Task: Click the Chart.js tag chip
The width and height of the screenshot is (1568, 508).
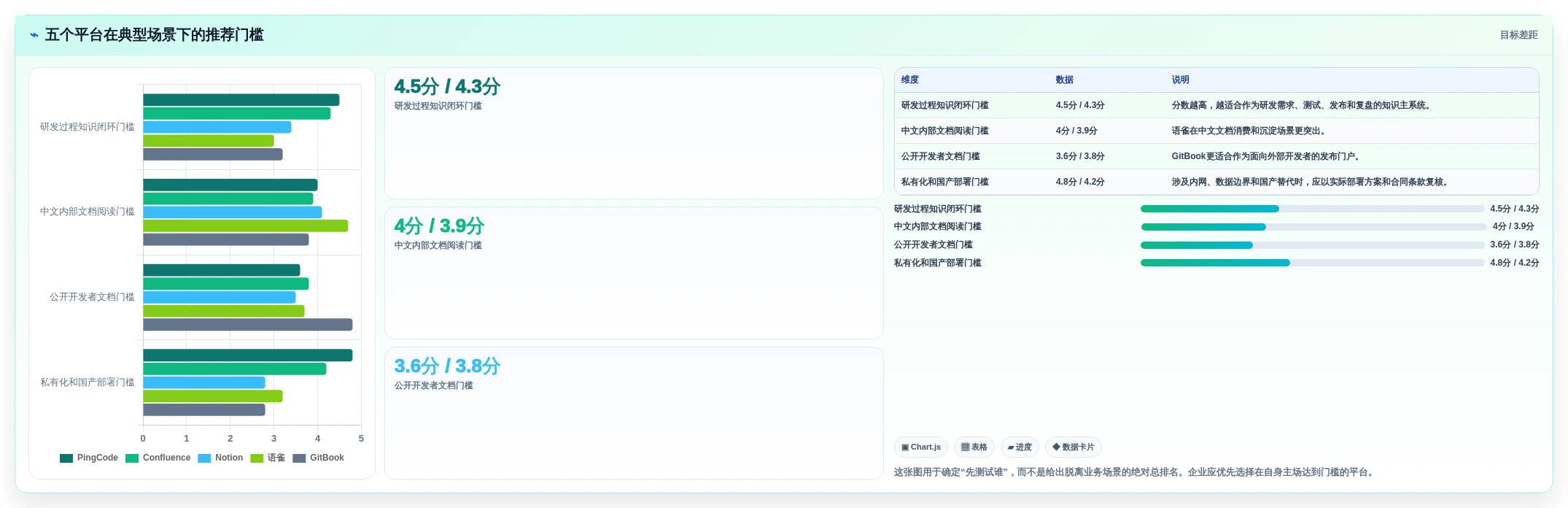Action: tap(920, 447)
